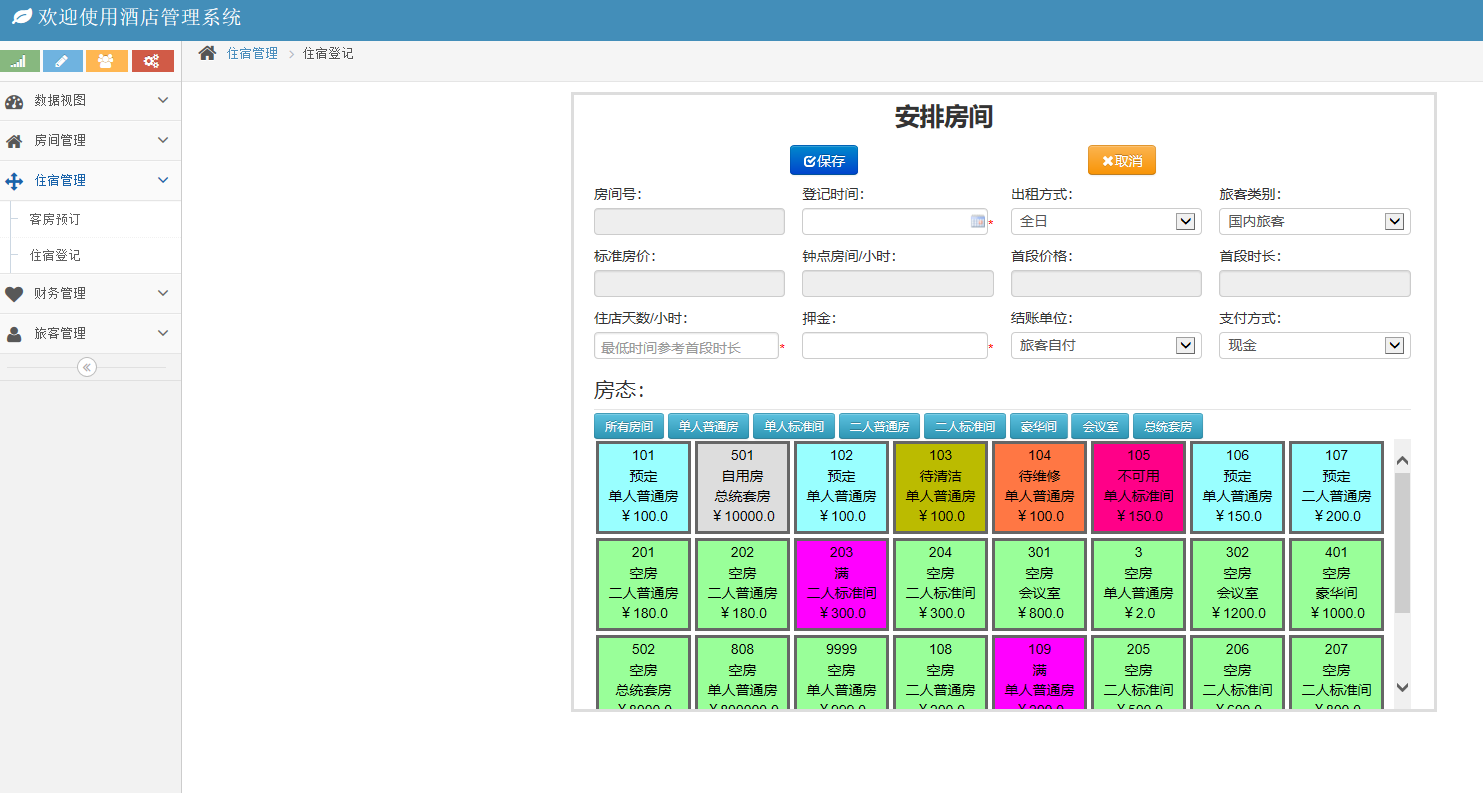1483x793 pixels.
Task: Select room 109 满 tile
Action: (1039, 673)
